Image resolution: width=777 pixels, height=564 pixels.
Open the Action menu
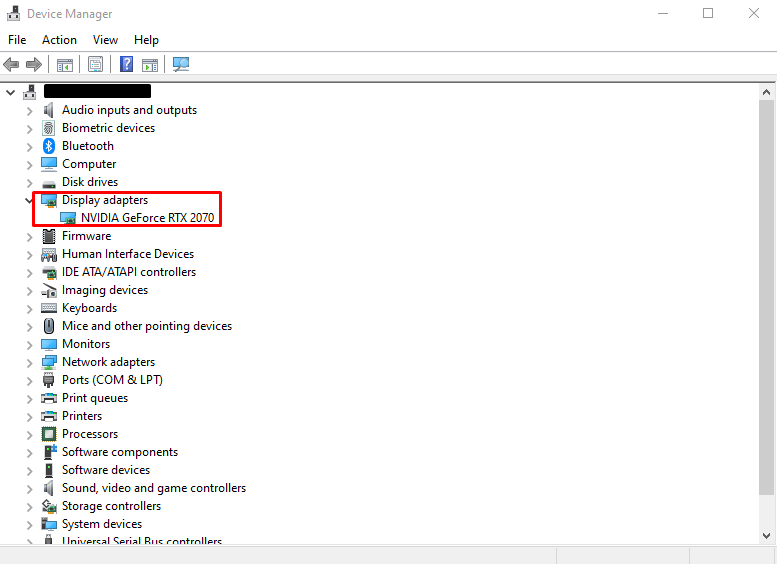pos(59,40)
